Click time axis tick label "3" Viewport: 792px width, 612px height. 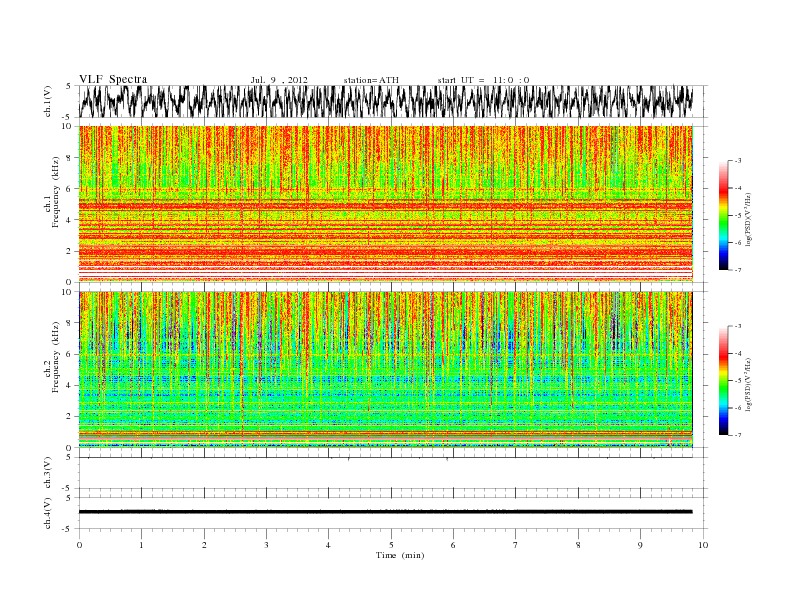tap(266, 545)
